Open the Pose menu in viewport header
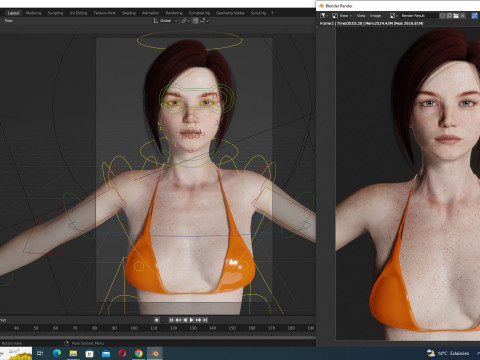Image resolution: width=480 pixels, height=360 pixels. (x=9, y=21)
